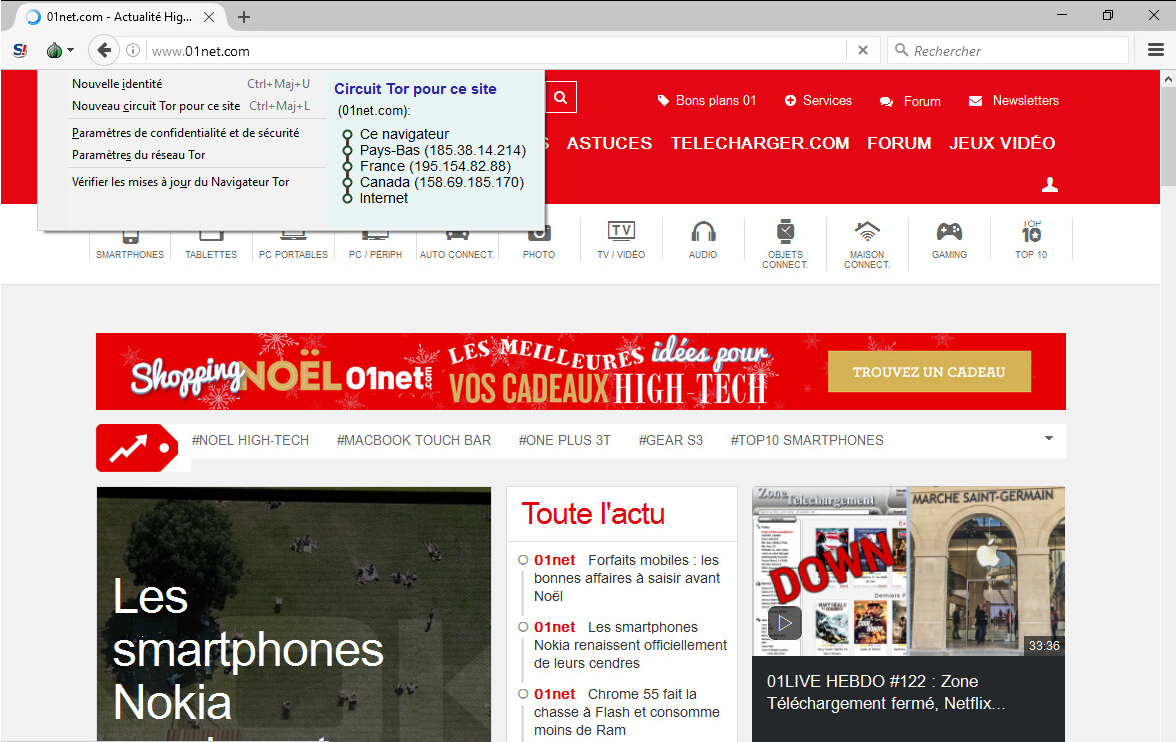Play the 01LIVE HEBDO video
Image resolution: width=1176 pixels, height=742 pixels.
click(784, 623)
